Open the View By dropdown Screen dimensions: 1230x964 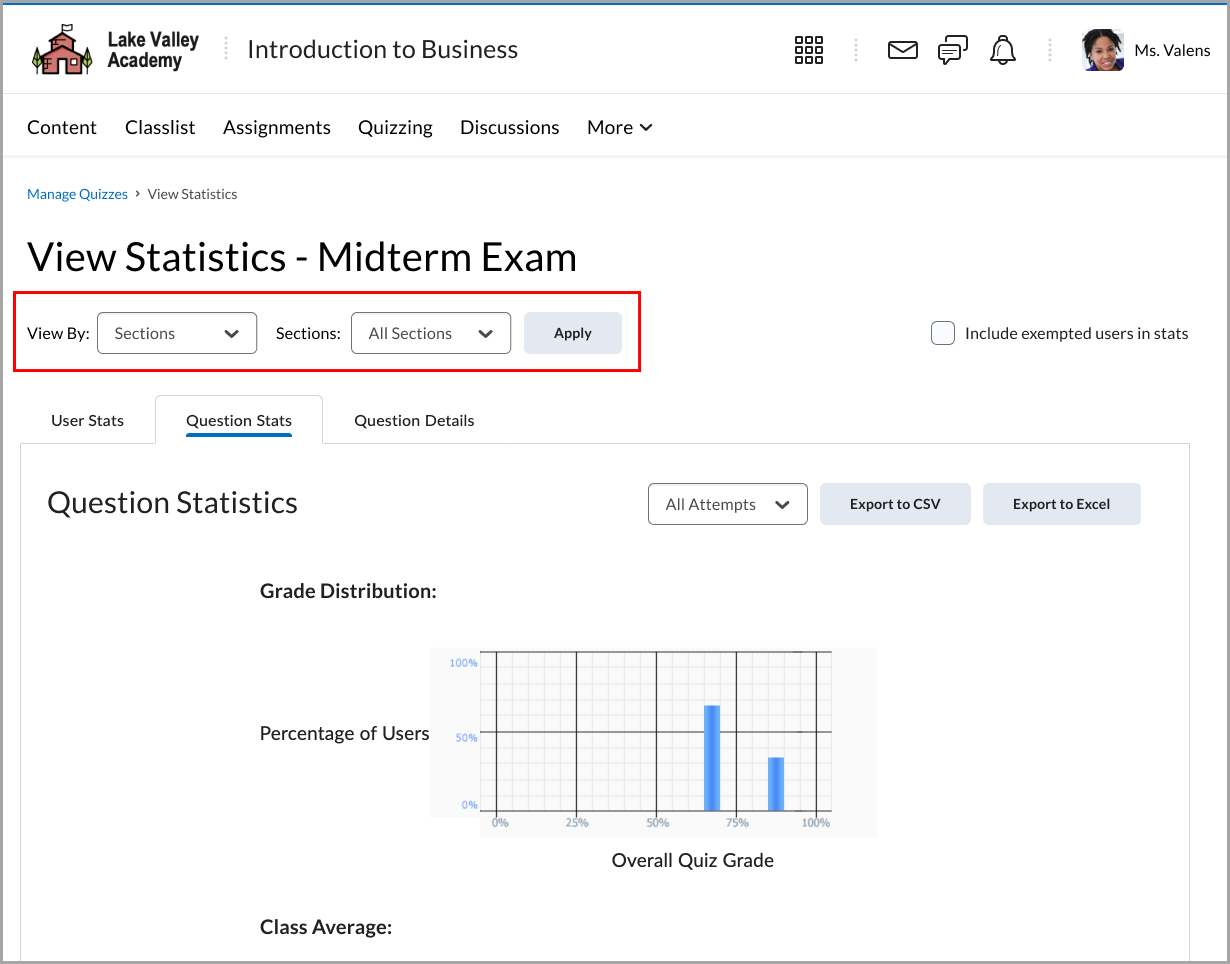[177, 334]
